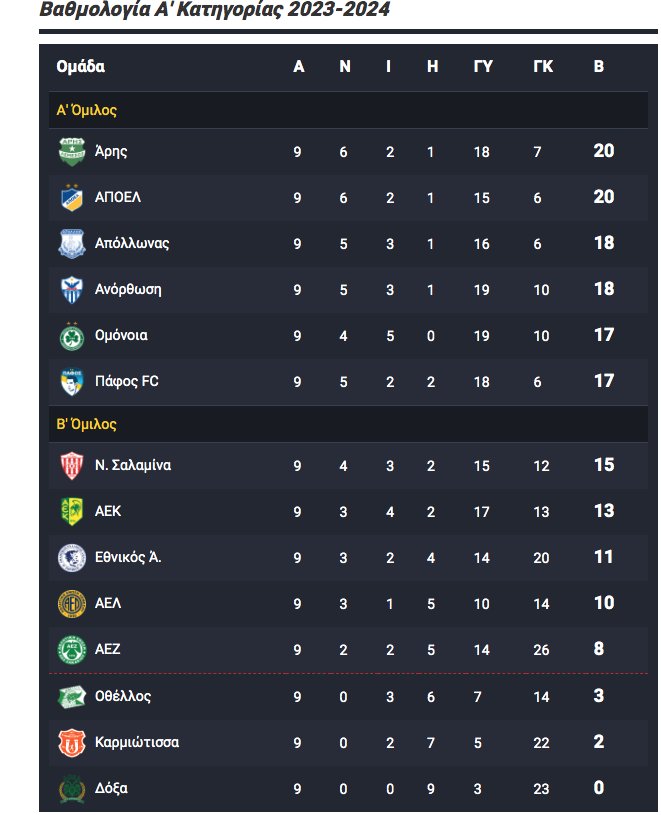Select the ΑΕΛ yellow circular logo
The height and width of the screenshot is (815, 661).
[x=72, y=603]
